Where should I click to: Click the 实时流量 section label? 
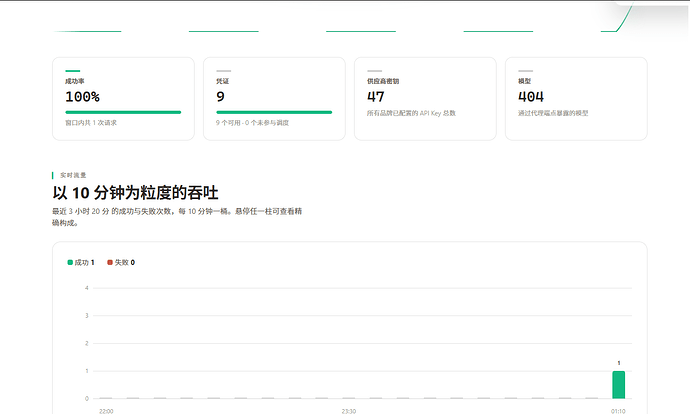pyautogui.click(x=73, y=175)
